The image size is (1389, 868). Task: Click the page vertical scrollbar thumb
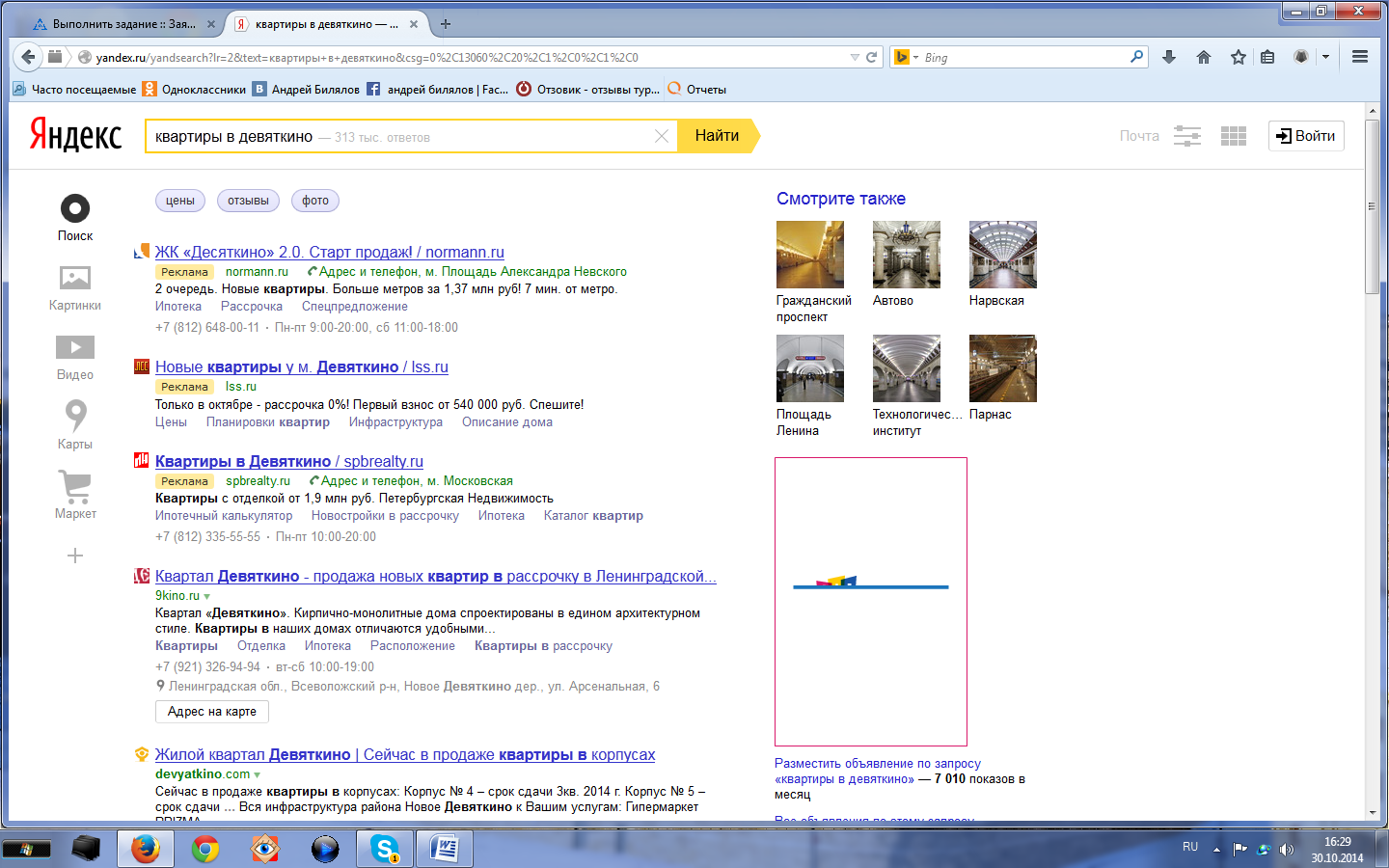pyautogui.click(x=1372, y=205)
